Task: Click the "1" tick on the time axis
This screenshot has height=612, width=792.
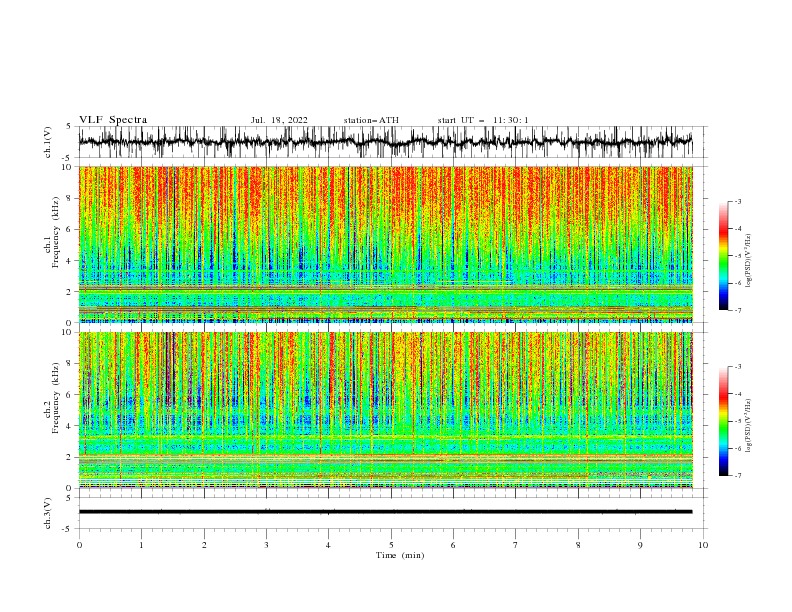Action: pyautogui.click(x=141, y=545)
